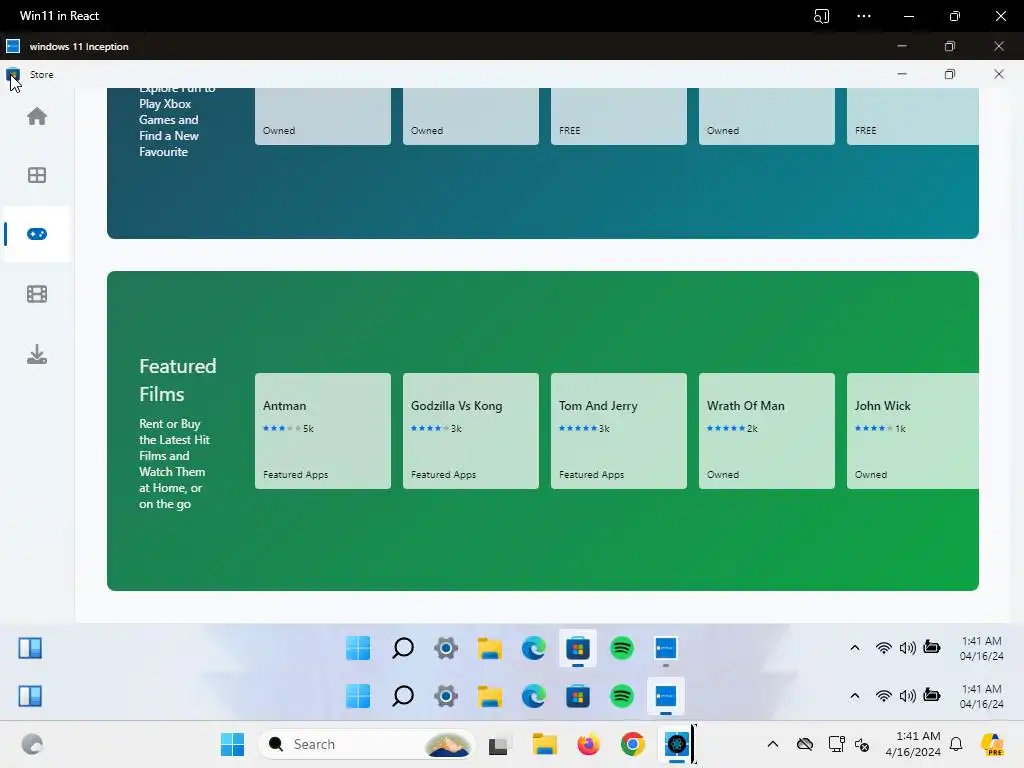Click the WiFi icon on lower inner taskbar

pos(884,696)
